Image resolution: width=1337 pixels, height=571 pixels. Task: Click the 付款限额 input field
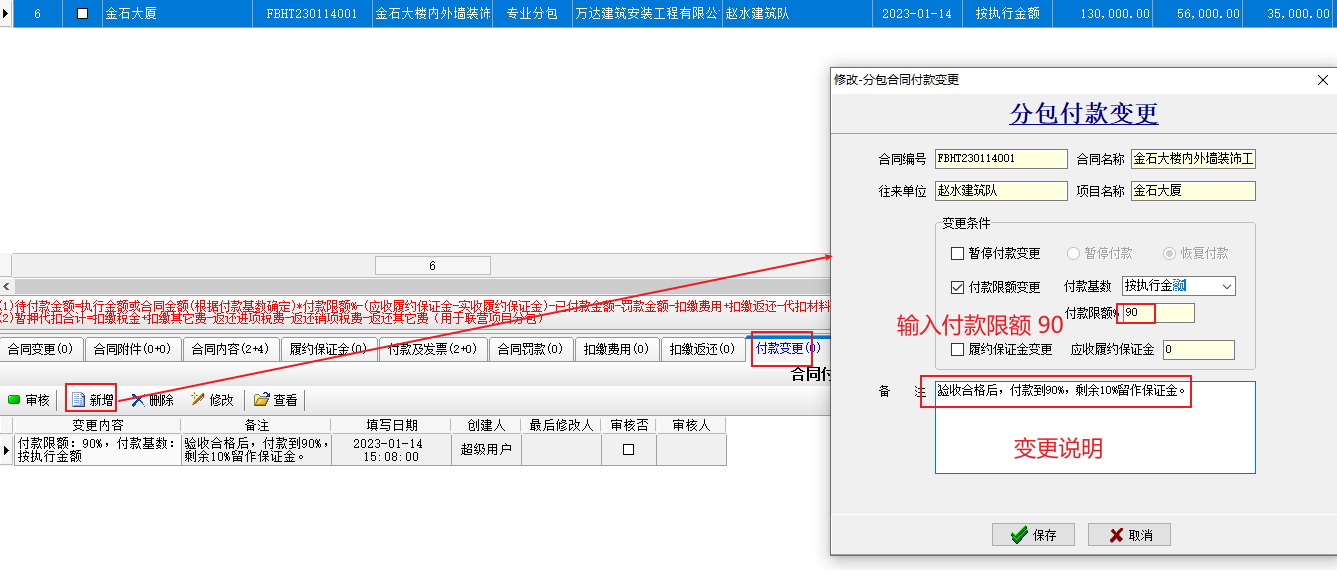point(1157,314)
